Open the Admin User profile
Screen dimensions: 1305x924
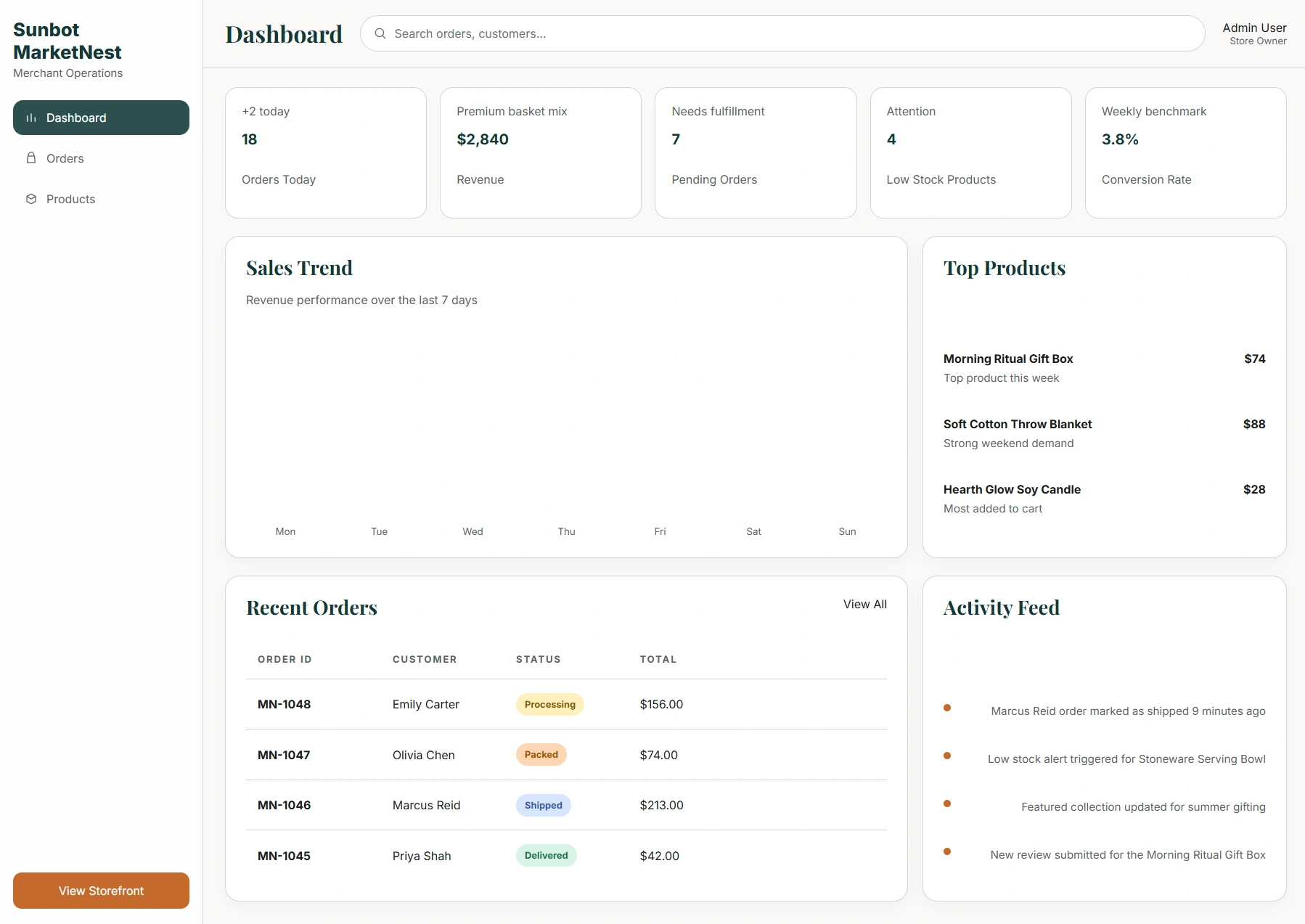pos(1254,33)
